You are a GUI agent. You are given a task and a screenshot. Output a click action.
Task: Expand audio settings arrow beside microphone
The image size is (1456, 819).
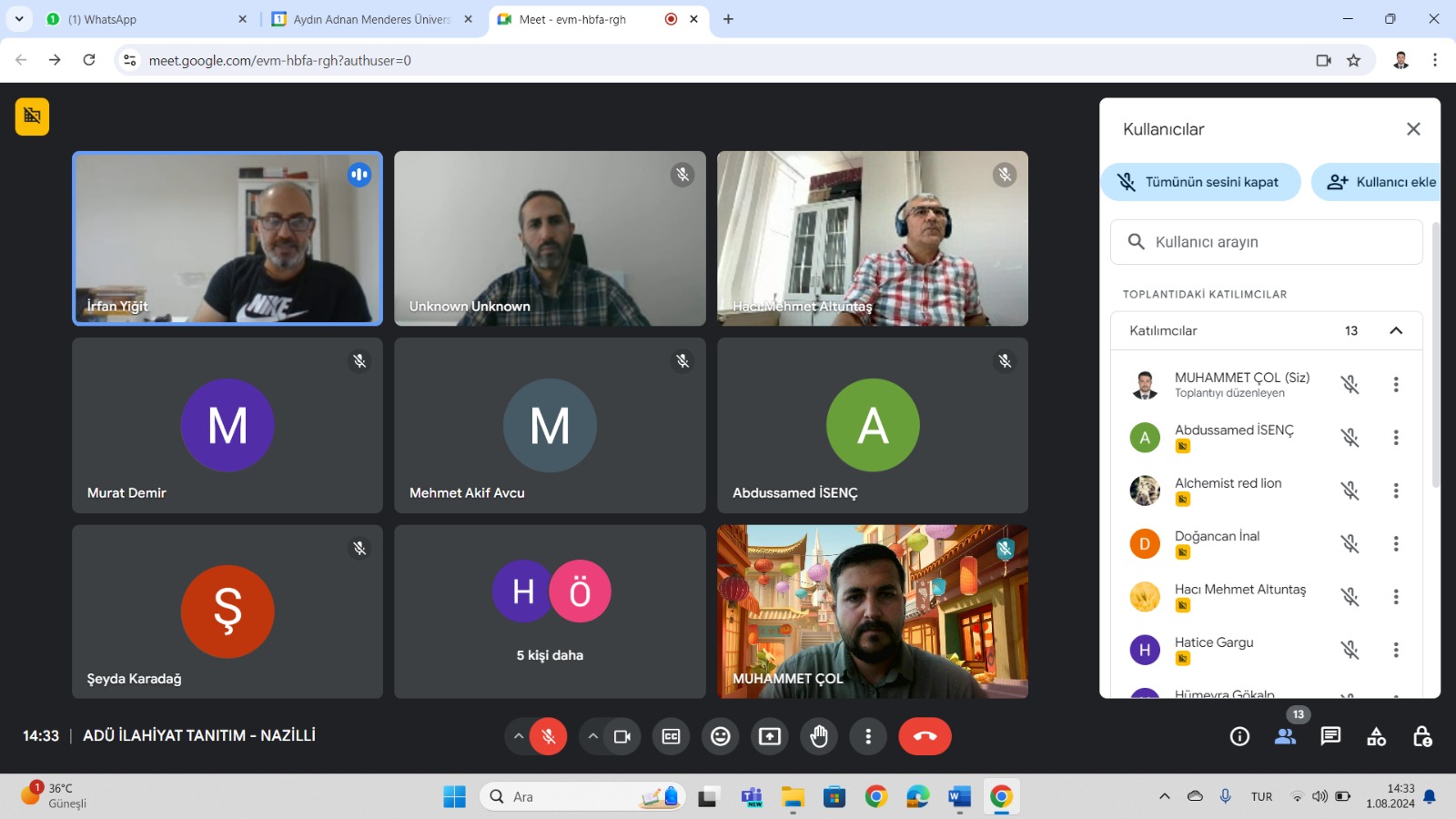[519, 736]
